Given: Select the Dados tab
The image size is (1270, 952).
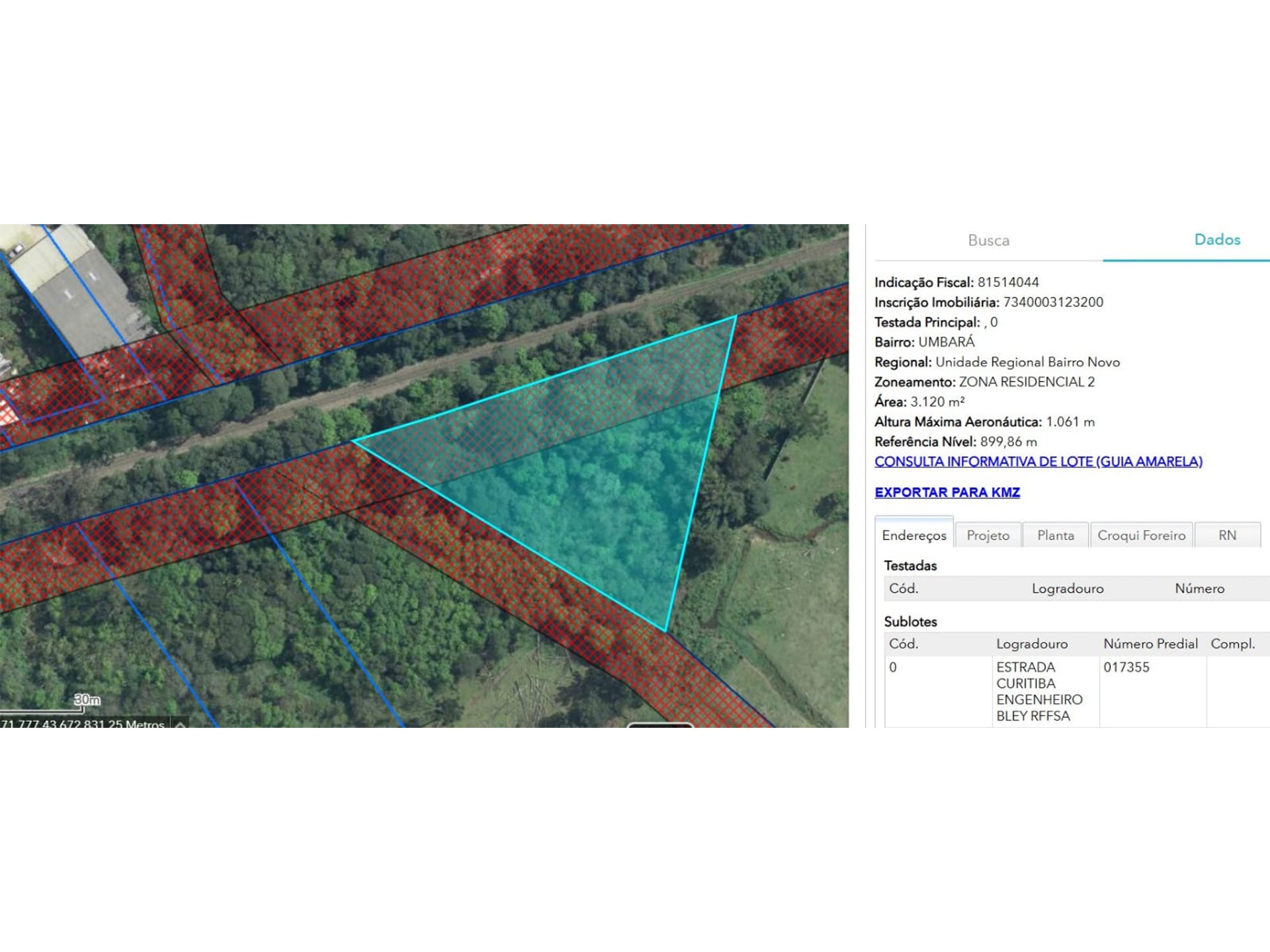Looking at the screenshot, I should coord(1216,239).
